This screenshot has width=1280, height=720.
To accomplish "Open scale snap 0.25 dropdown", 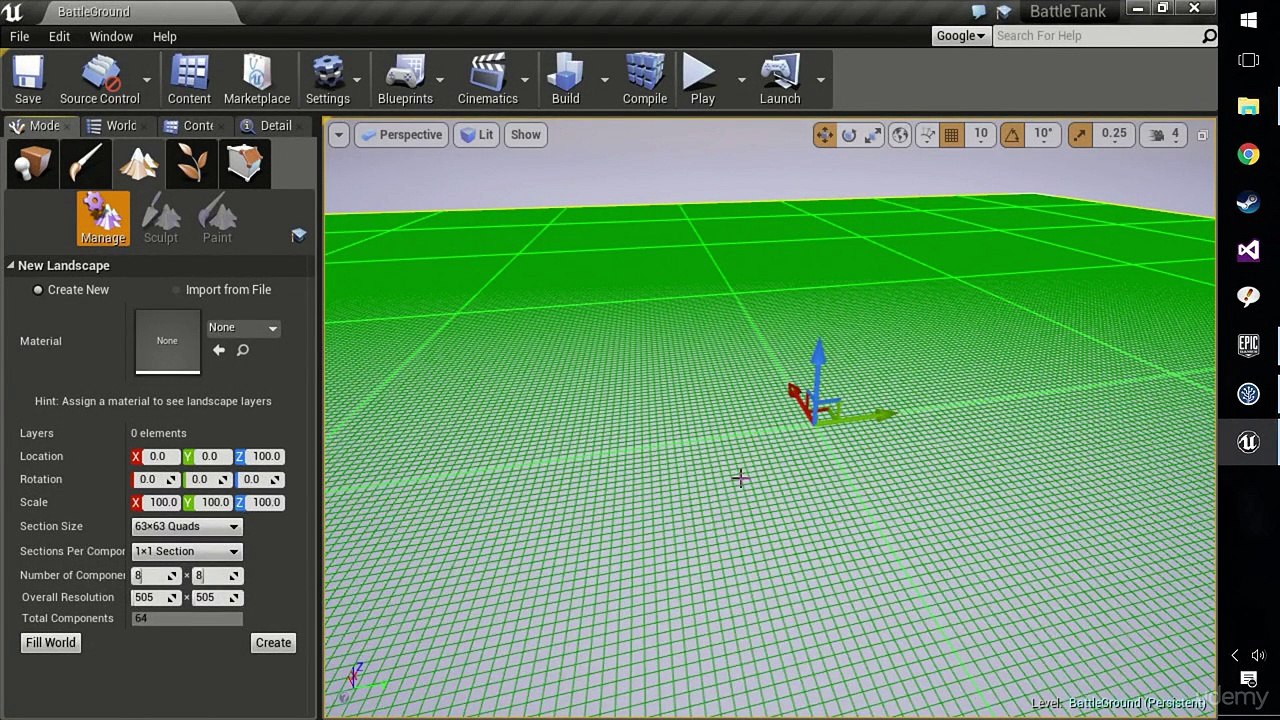I will pyautogui.click(x=1113, y=134).
